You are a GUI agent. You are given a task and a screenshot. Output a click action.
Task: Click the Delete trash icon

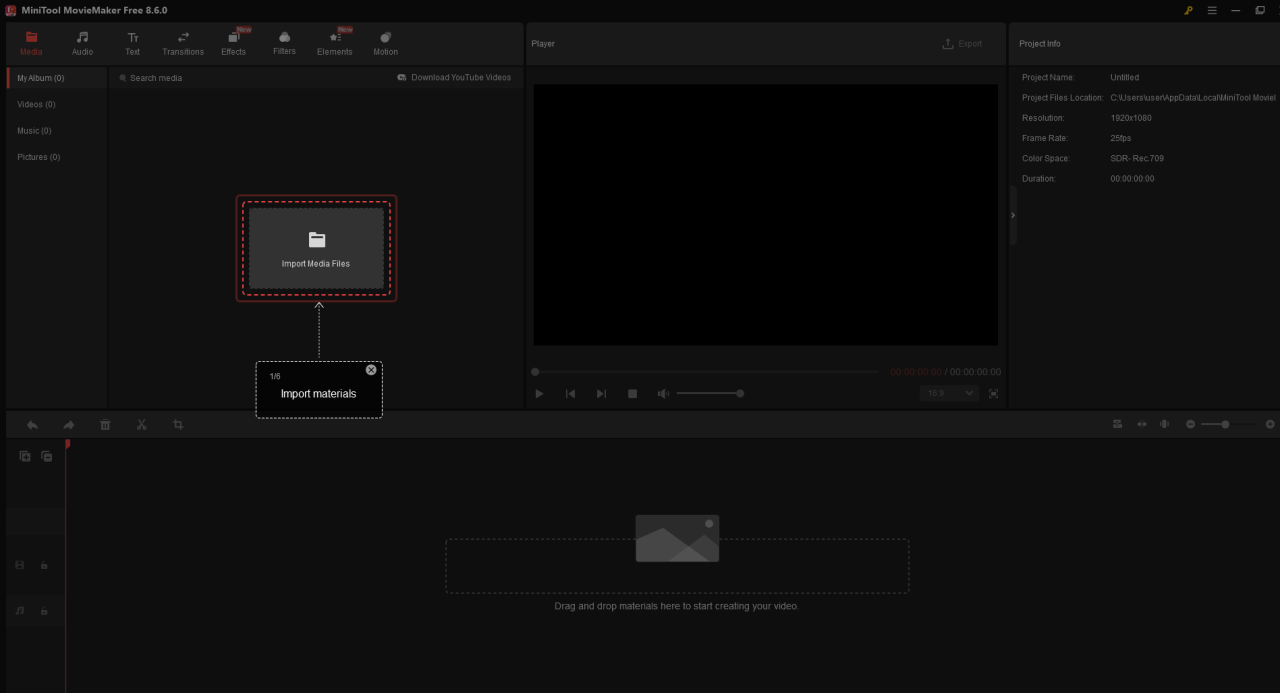pyautogui.click(x=105, y=425)
